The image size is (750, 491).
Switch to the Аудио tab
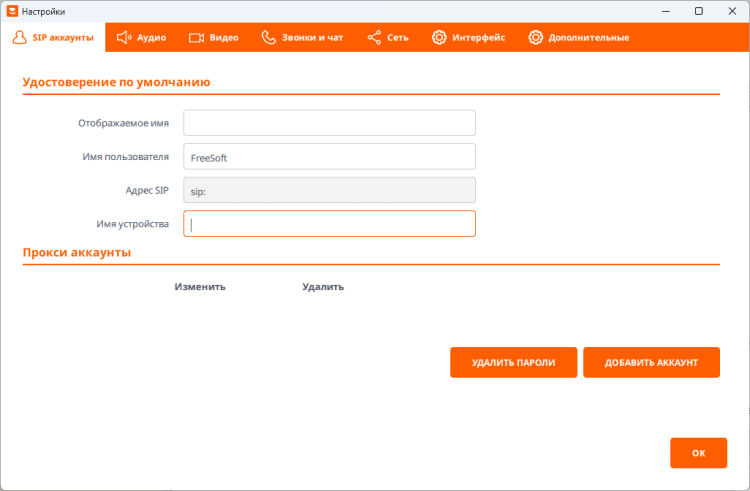[x=150, y=38]
